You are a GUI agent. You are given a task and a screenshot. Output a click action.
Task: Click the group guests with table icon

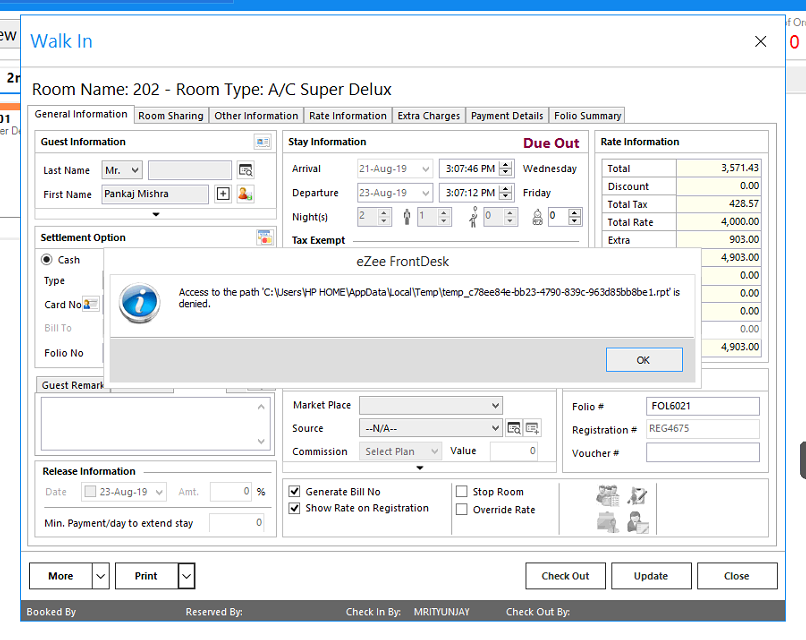click(x=608, y=495)
